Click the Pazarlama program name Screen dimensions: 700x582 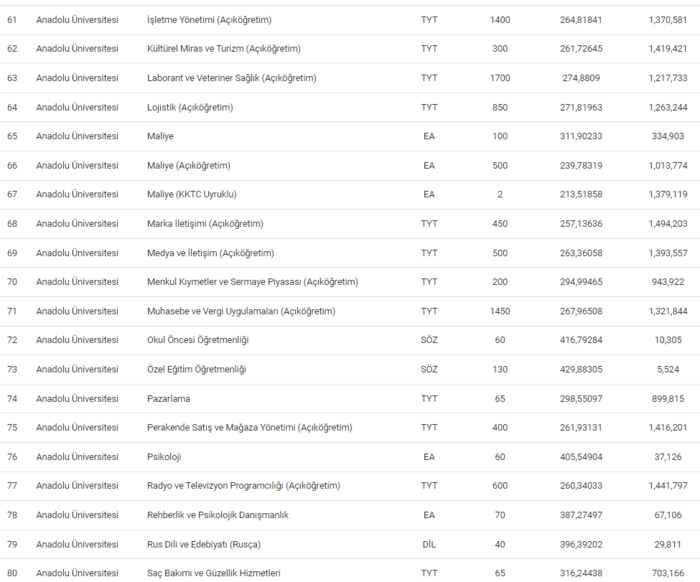click(168, 398)
